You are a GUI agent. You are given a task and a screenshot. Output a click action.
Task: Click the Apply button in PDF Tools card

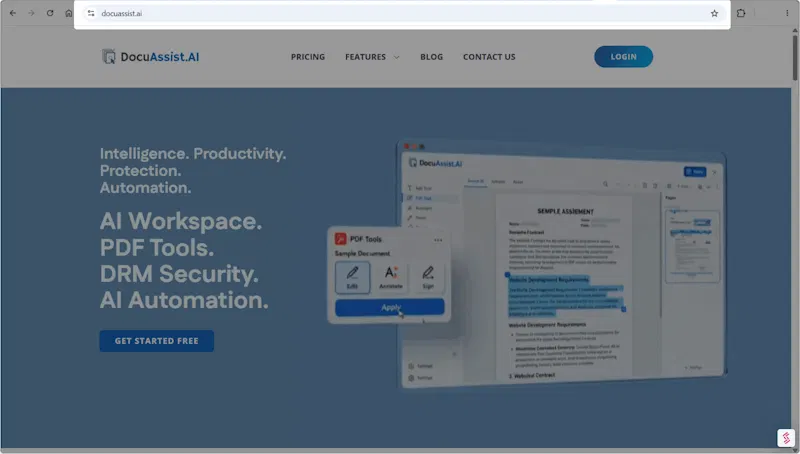pyautogui.click(x=390, y=307)
